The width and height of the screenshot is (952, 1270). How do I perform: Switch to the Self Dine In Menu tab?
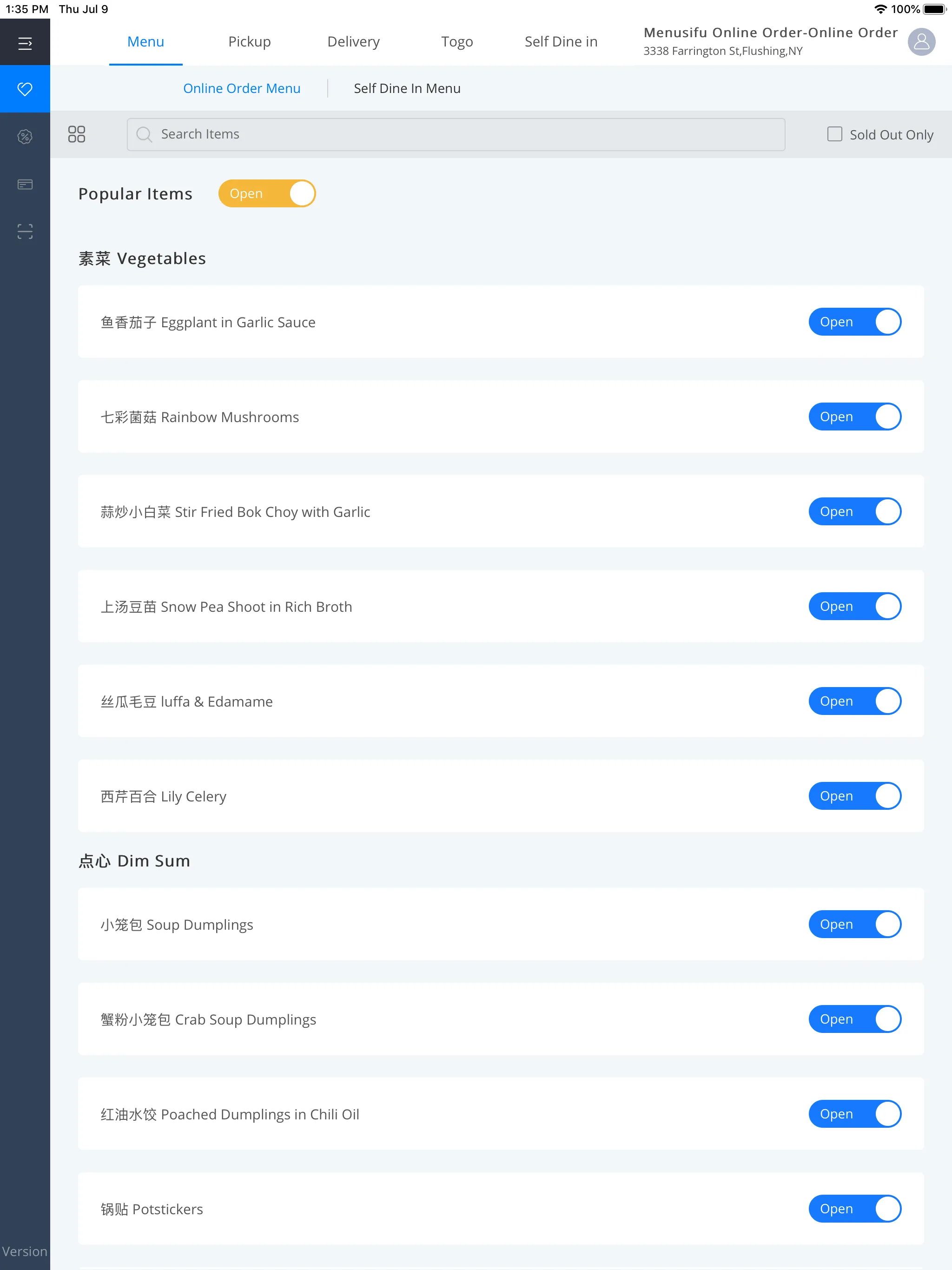pos(407,87)
